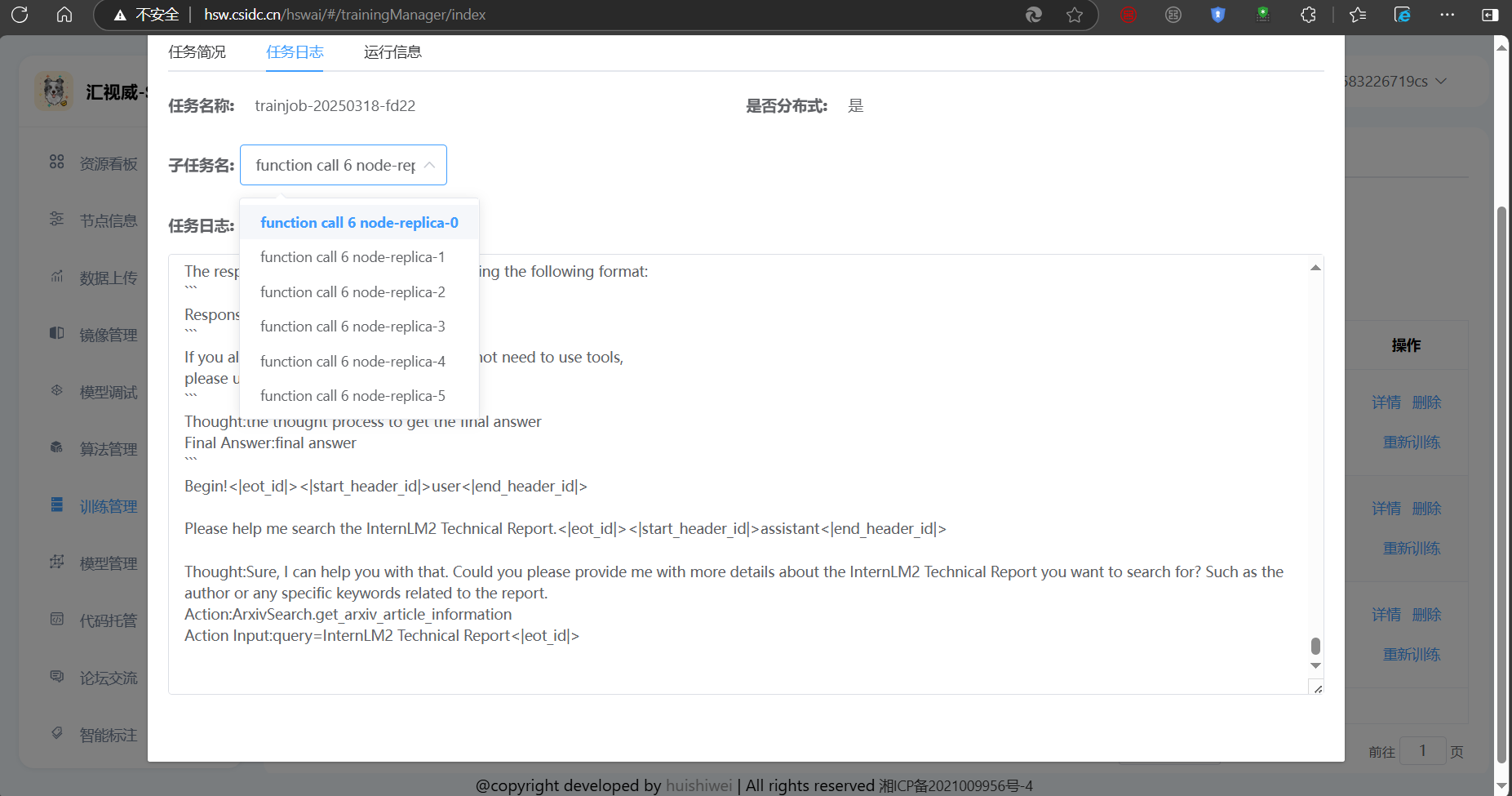The image size is (1512, 796).
Task: Select function call 6 node-replica-4 option
Action: pos(359,362)
